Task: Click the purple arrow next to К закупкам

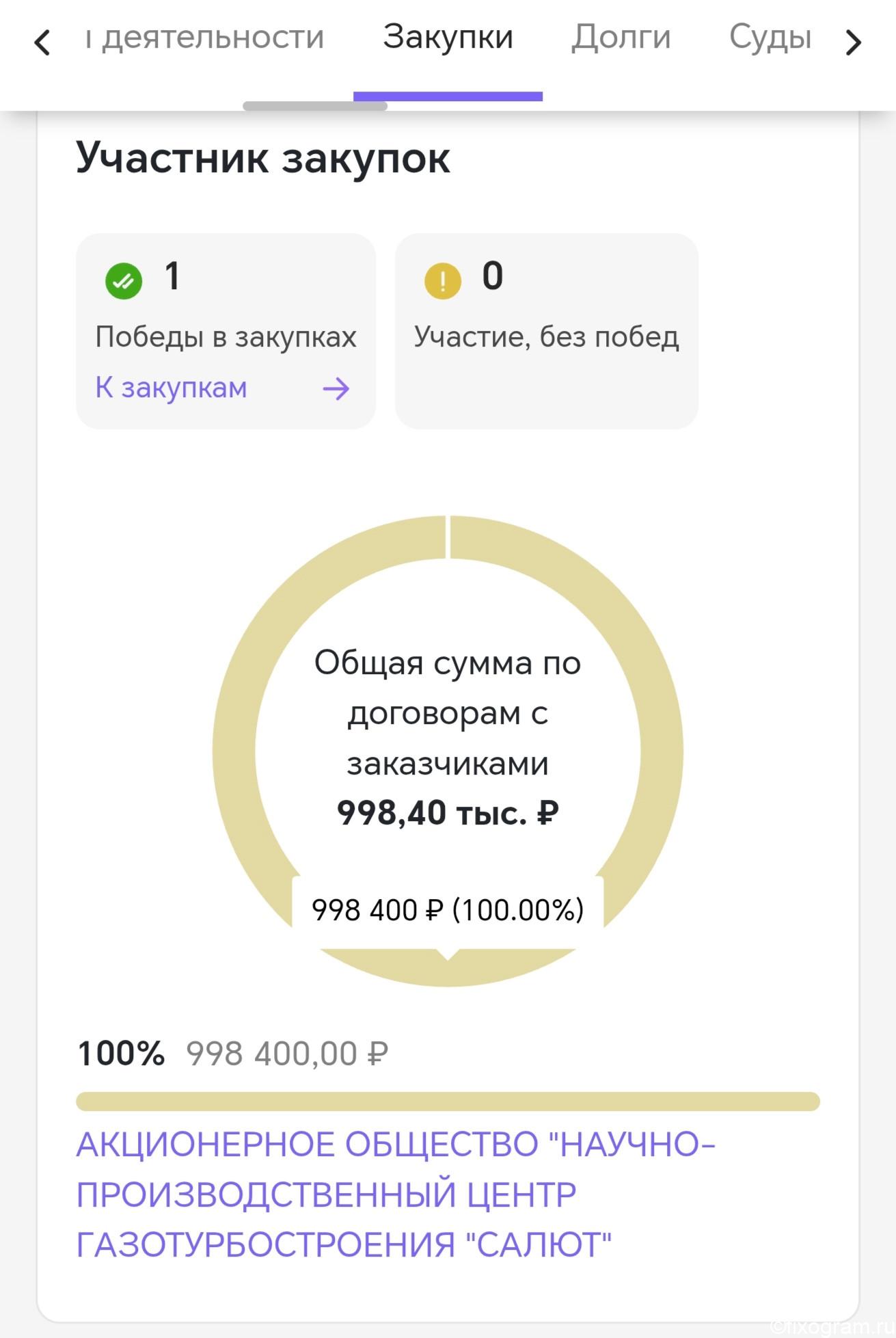Action: 336,389
